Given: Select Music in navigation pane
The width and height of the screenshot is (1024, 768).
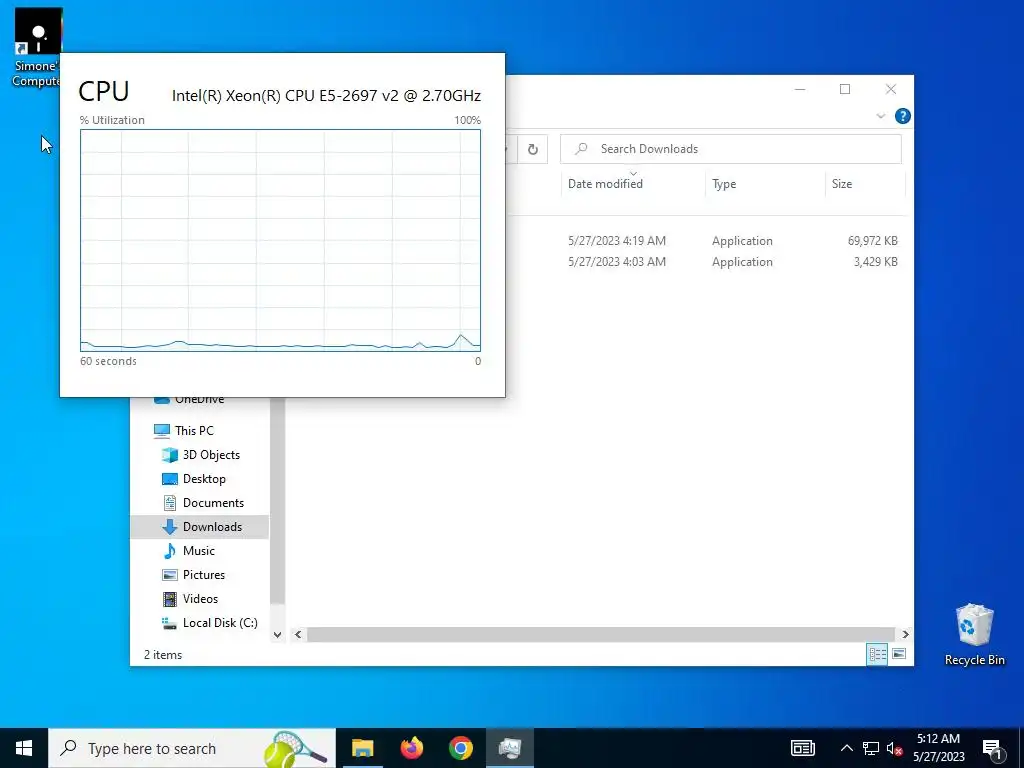Looking at the screenshot, I should tap(199, 551).
